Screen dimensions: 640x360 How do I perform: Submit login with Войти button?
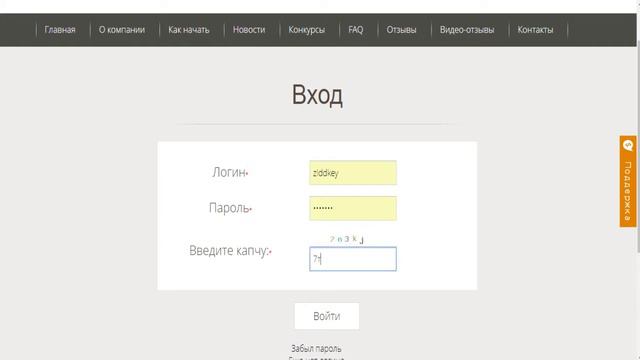pyautogui.click(x=327, y=316)
